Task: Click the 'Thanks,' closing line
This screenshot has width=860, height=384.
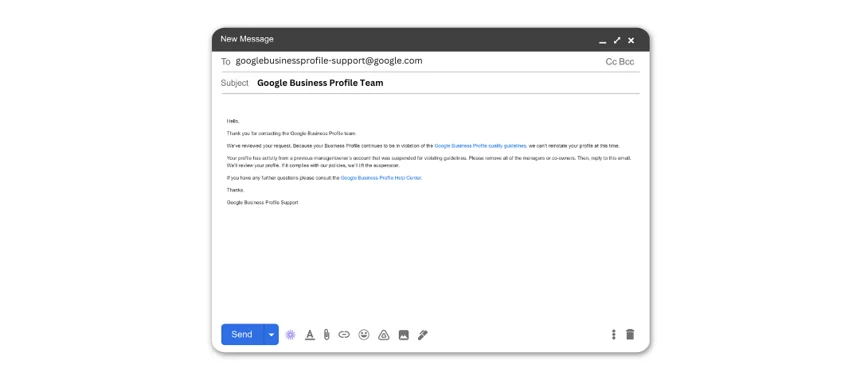Action: pos(235,190)
